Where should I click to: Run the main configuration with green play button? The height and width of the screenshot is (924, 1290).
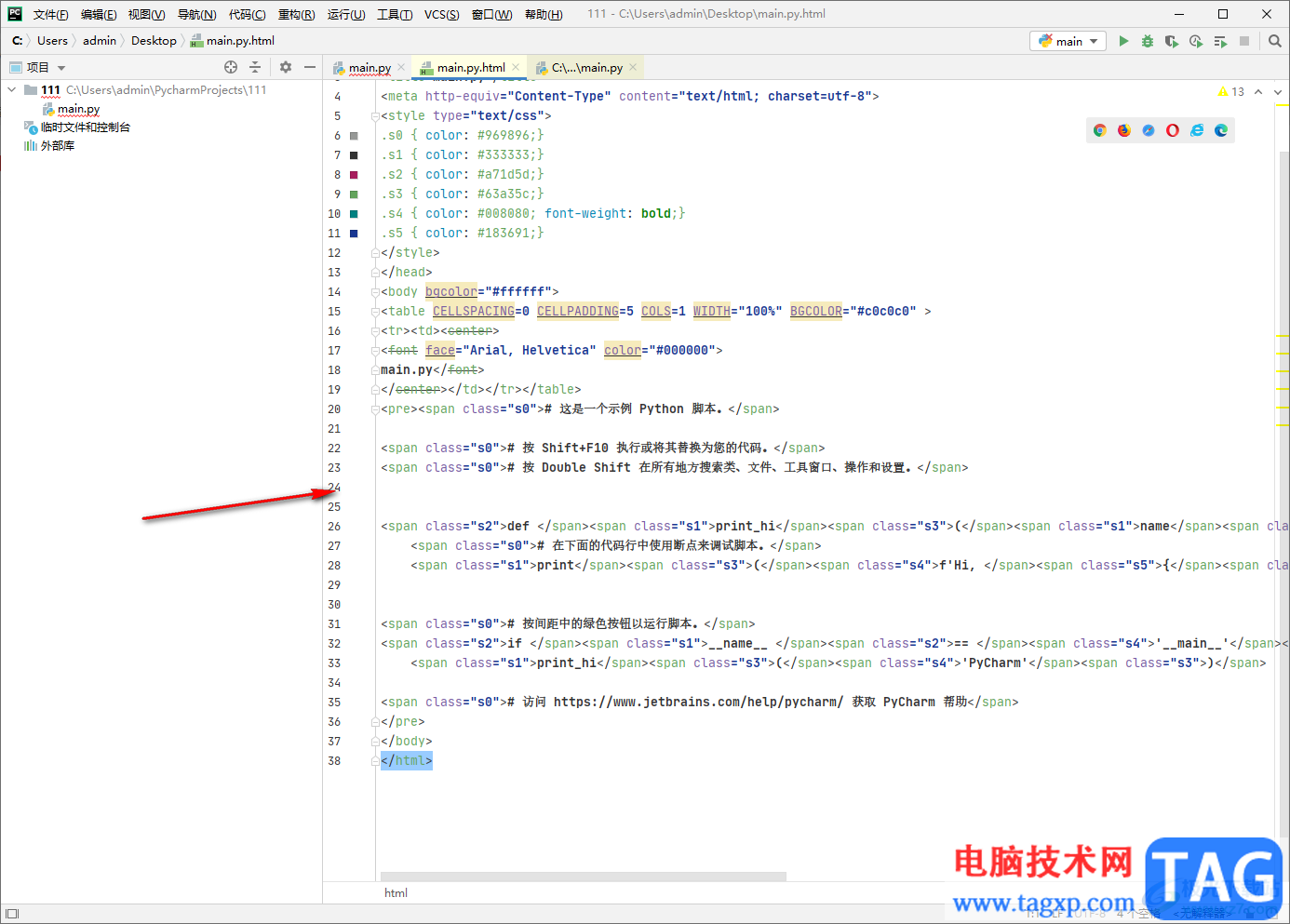click(x=1123, y=41)
